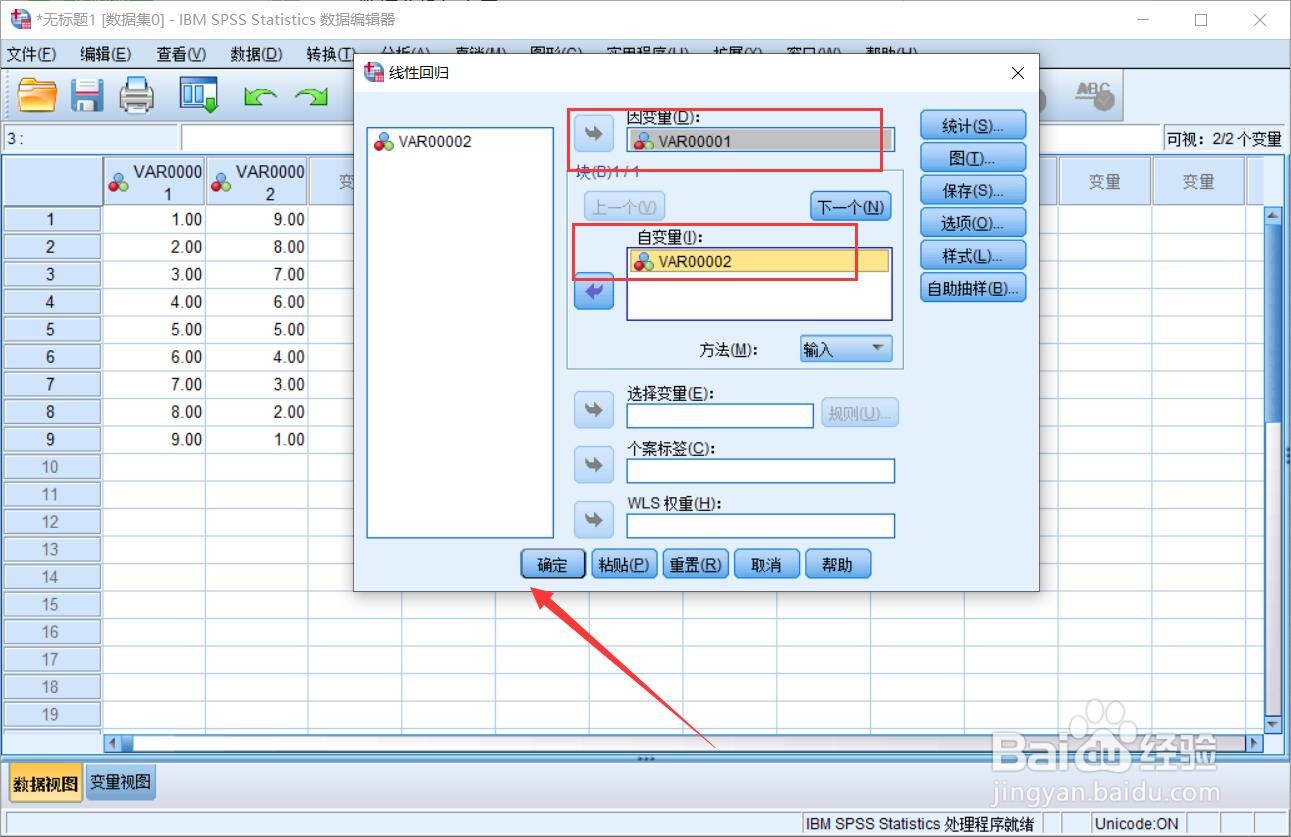Click the Undo green arrow icon
Viewport: 1291px width, 837px height.
coord(260,97)
